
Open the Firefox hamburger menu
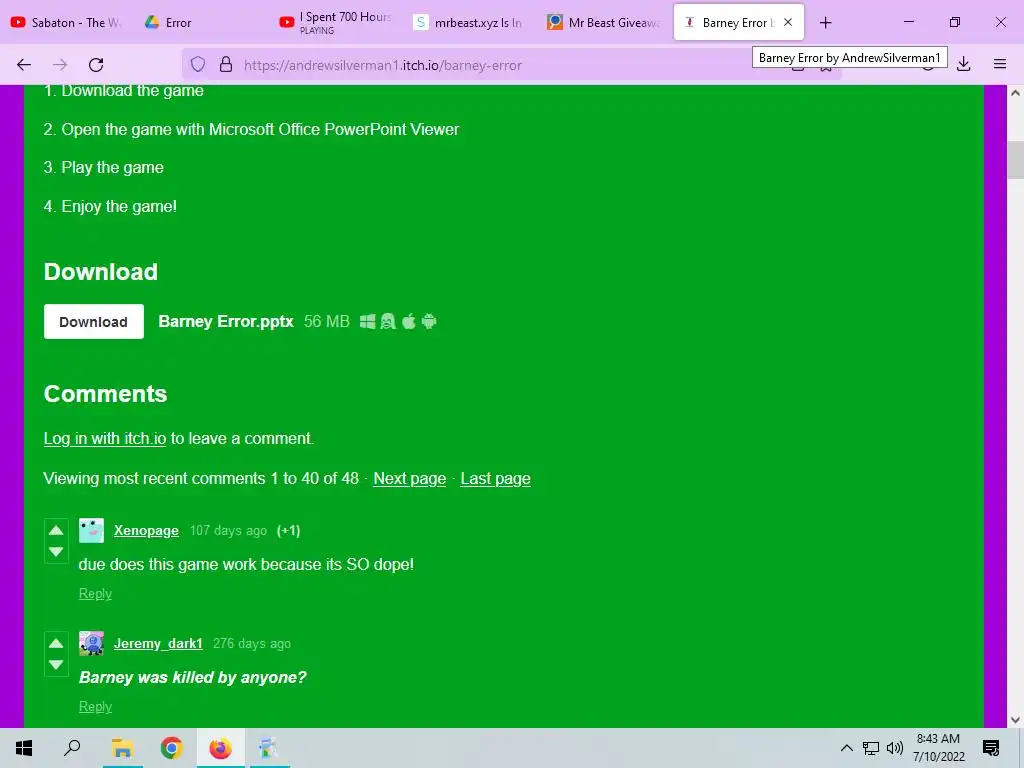click(1000, 64)
